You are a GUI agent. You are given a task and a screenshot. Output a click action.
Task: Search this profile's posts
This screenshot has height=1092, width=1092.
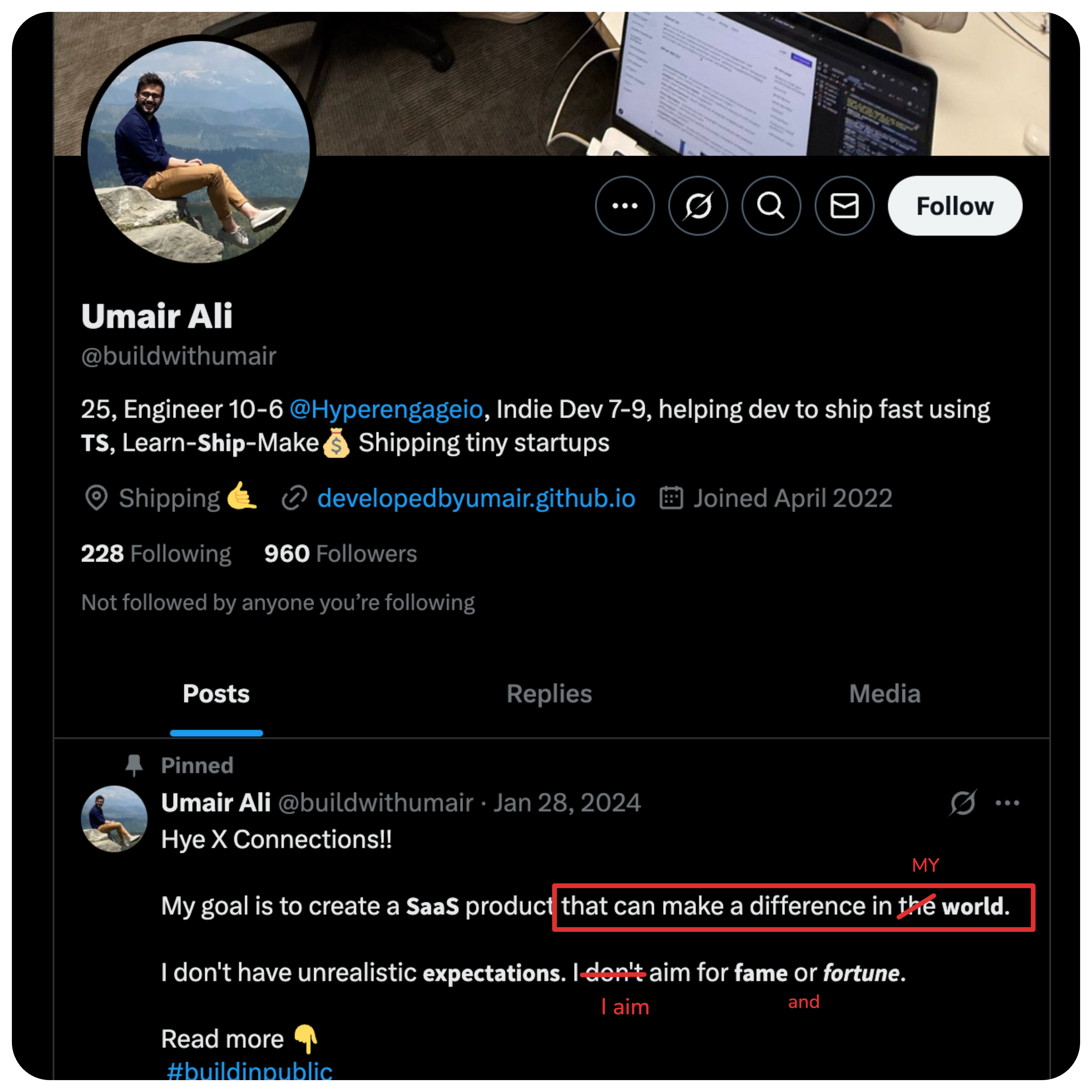(x=771, y=206)
